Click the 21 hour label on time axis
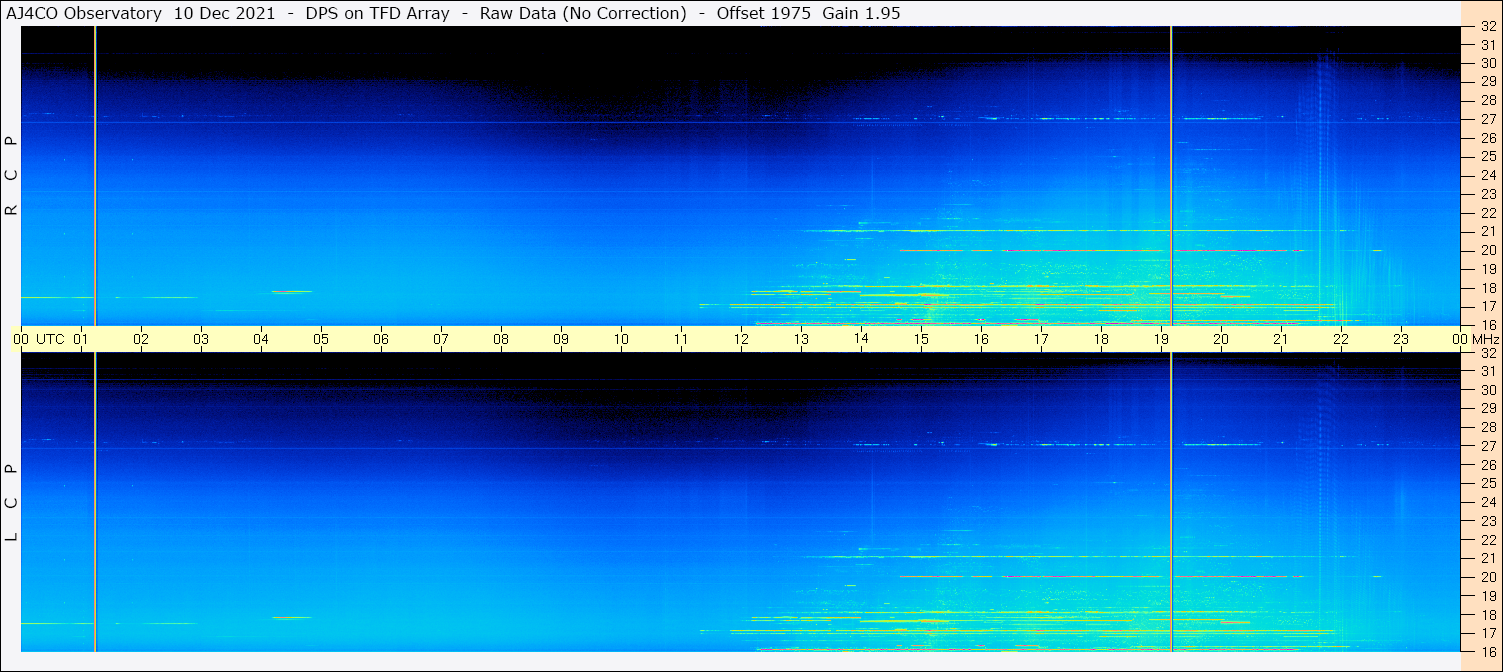This screenshot has height=672, width=1503. pyautogui.click(x=1281, y=339)
